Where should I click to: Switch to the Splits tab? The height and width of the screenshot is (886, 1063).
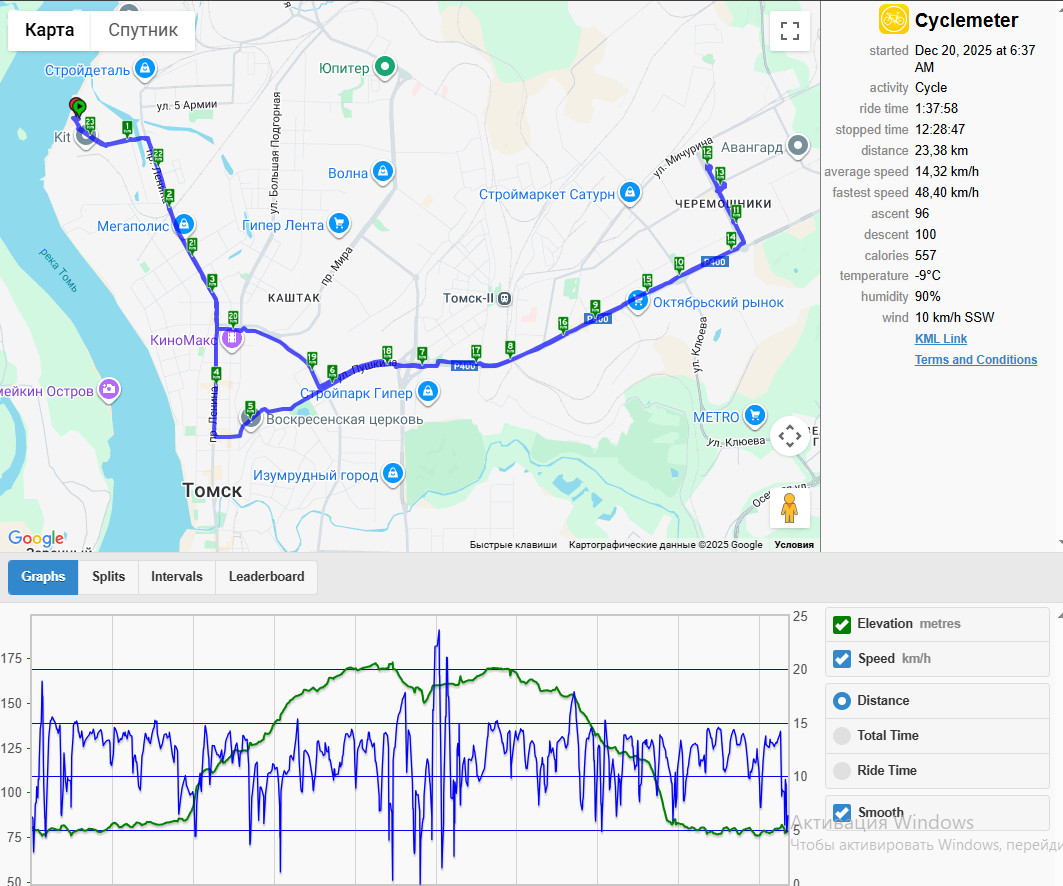(x=108, y=577)
